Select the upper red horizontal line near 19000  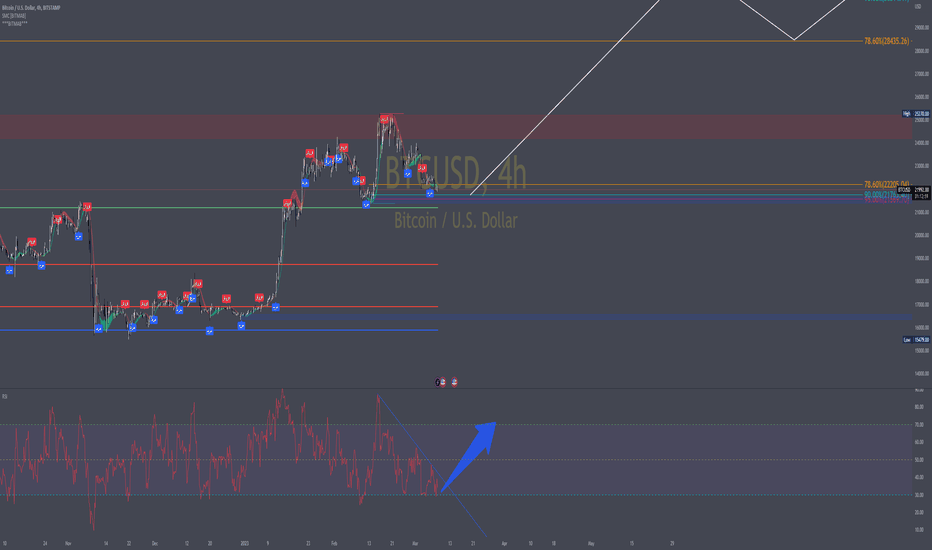pos(219,264)
